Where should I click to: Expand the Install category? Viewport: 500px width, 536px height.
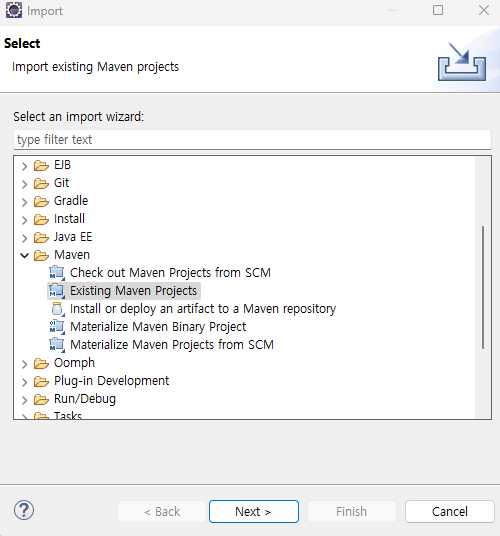[x=24, y=220]
